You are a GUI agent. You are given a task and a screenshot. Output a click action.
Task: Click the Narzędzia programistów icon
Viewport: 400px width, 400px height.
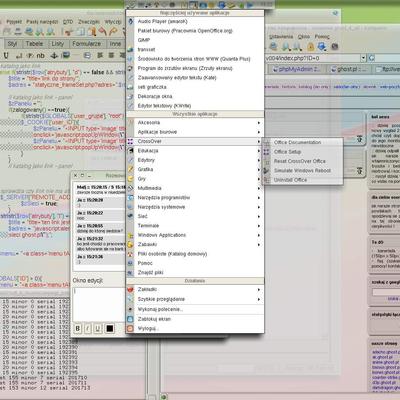click(130, 197)
